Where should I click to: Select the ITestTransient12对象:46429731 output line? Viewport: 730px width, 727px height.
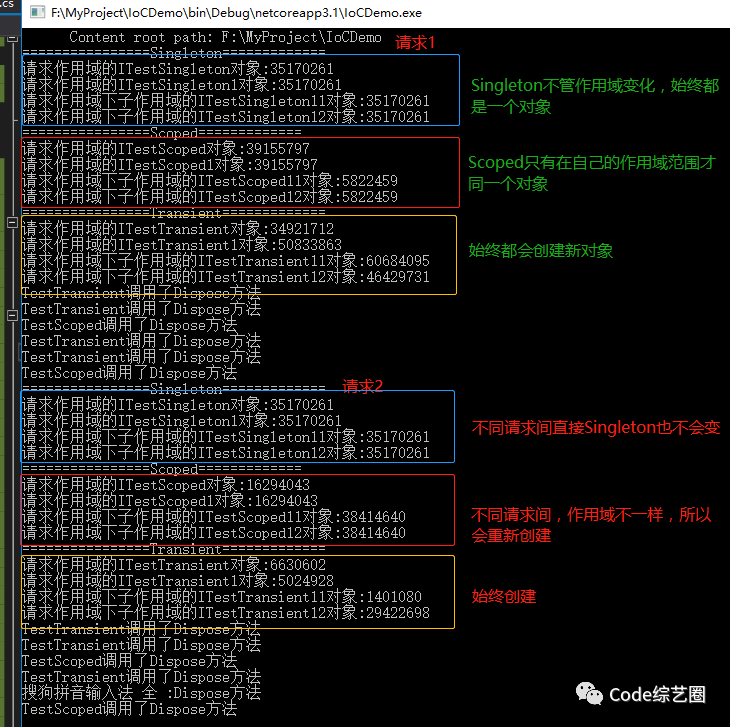[225, 276]
